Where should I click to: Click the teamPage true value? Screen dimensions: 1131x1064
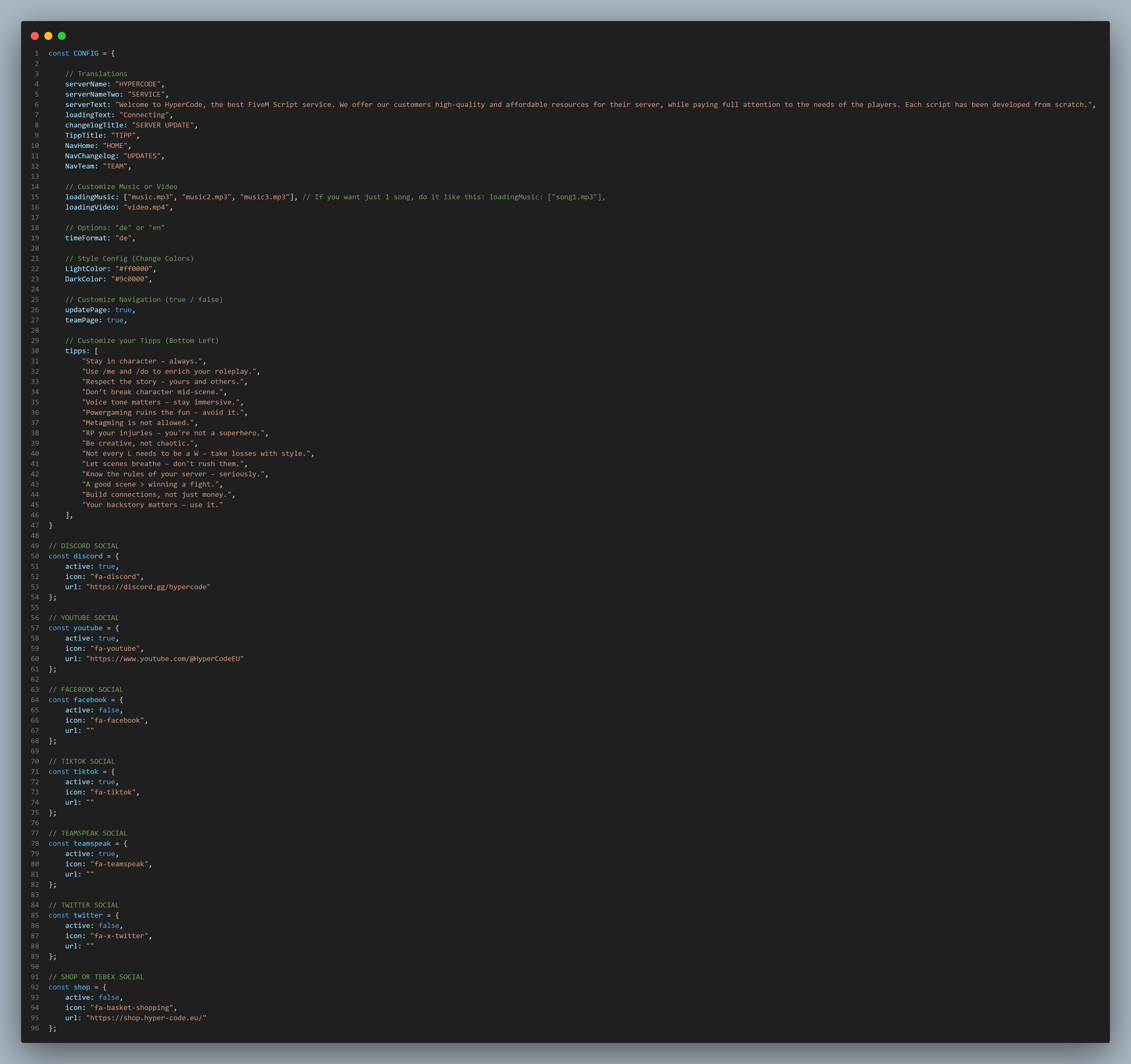coord(115,320)
